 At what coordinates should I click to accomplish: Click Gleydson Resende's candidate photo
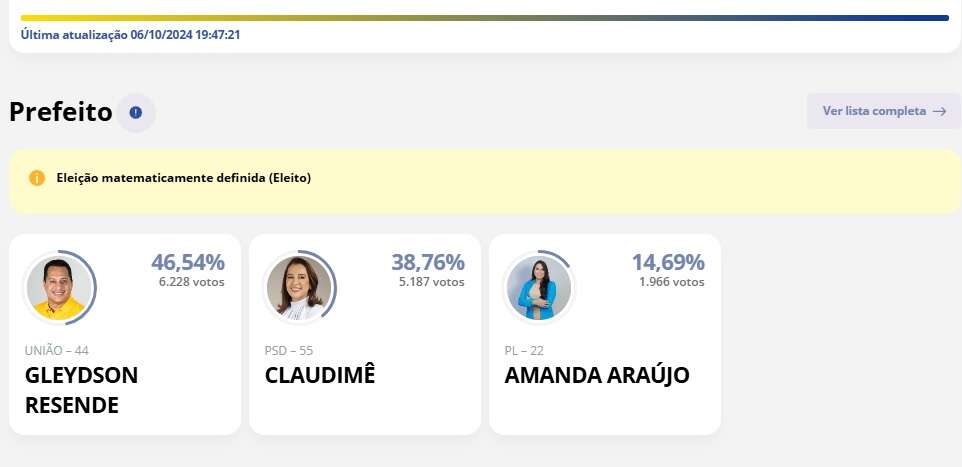coord(60,288)
